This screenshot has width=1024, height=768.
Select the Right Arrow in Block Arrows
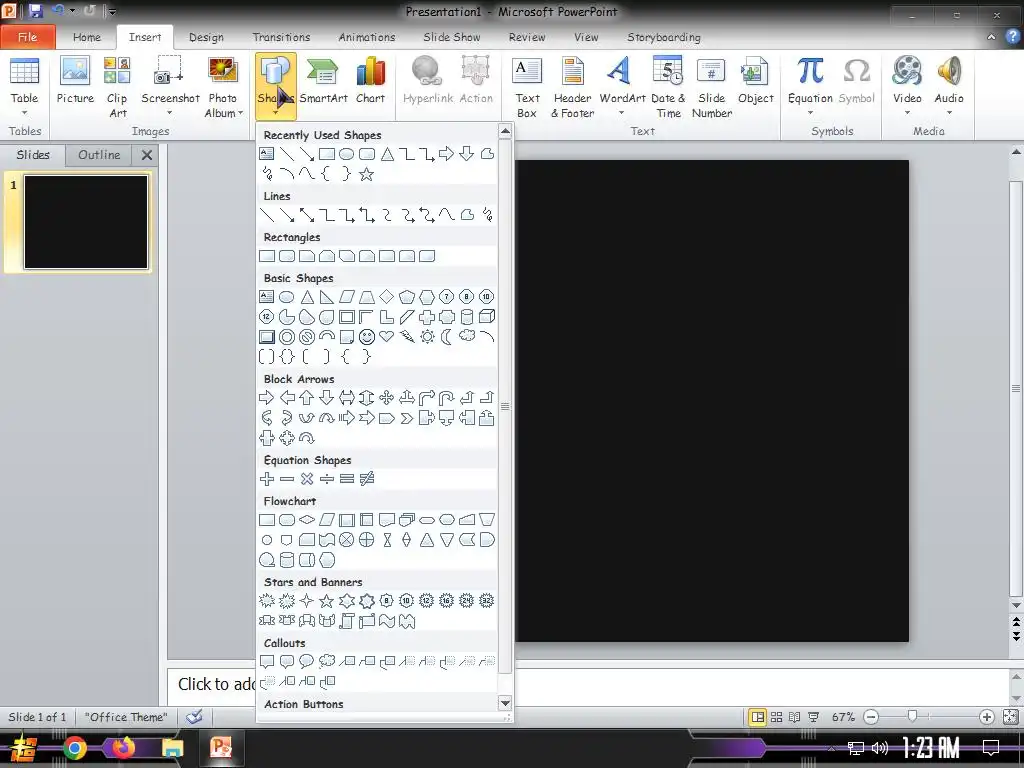click(x=266, y=398)
